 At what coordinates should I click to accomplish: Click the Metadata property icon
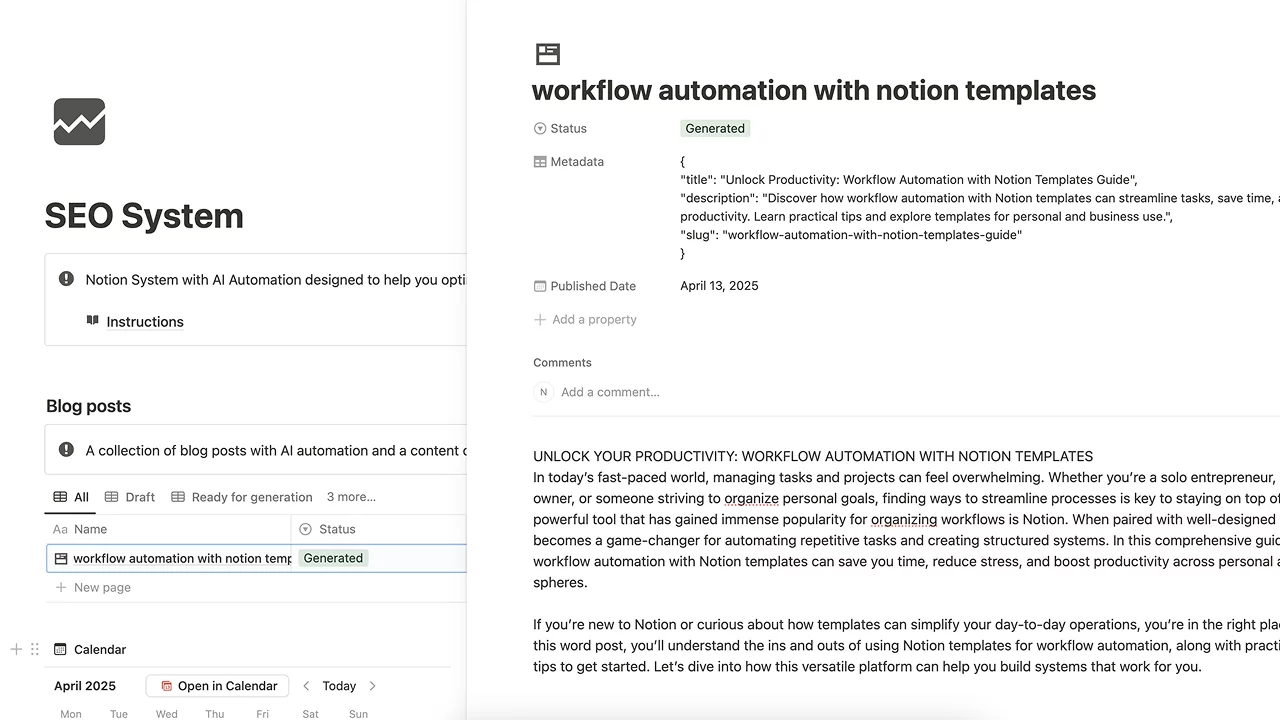pos(540,162)
